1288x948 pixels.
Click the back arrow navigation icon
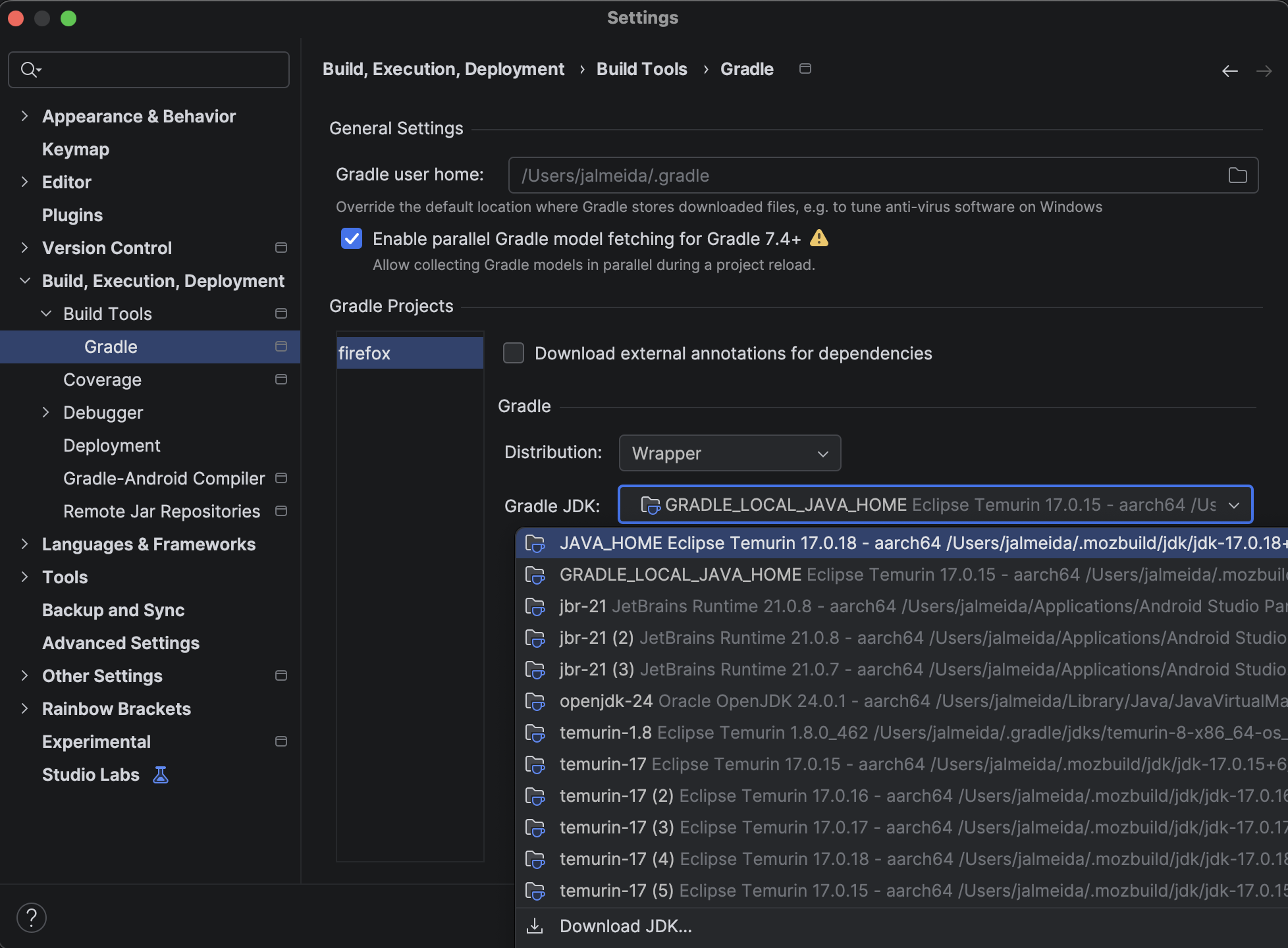pyautogui.click(x=1229, y=70)
